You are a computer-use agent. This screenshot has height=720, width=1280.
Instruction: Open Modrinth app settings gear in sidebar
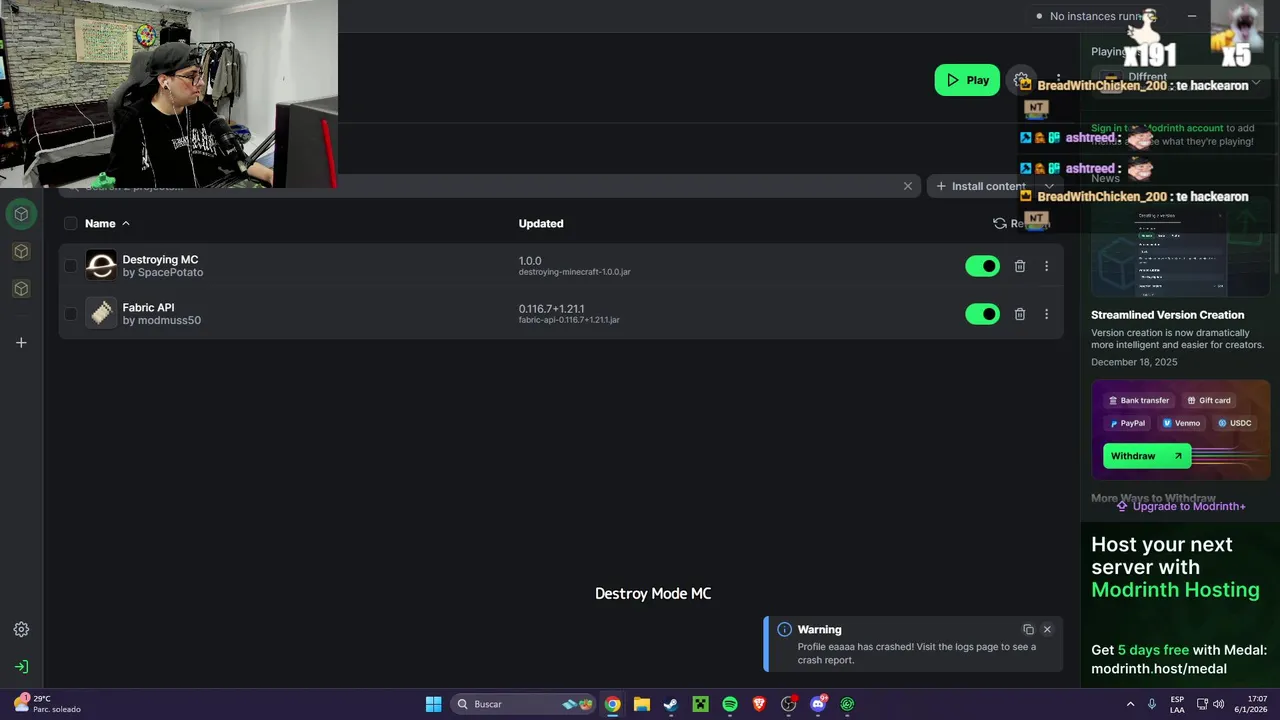pos(21,629)
